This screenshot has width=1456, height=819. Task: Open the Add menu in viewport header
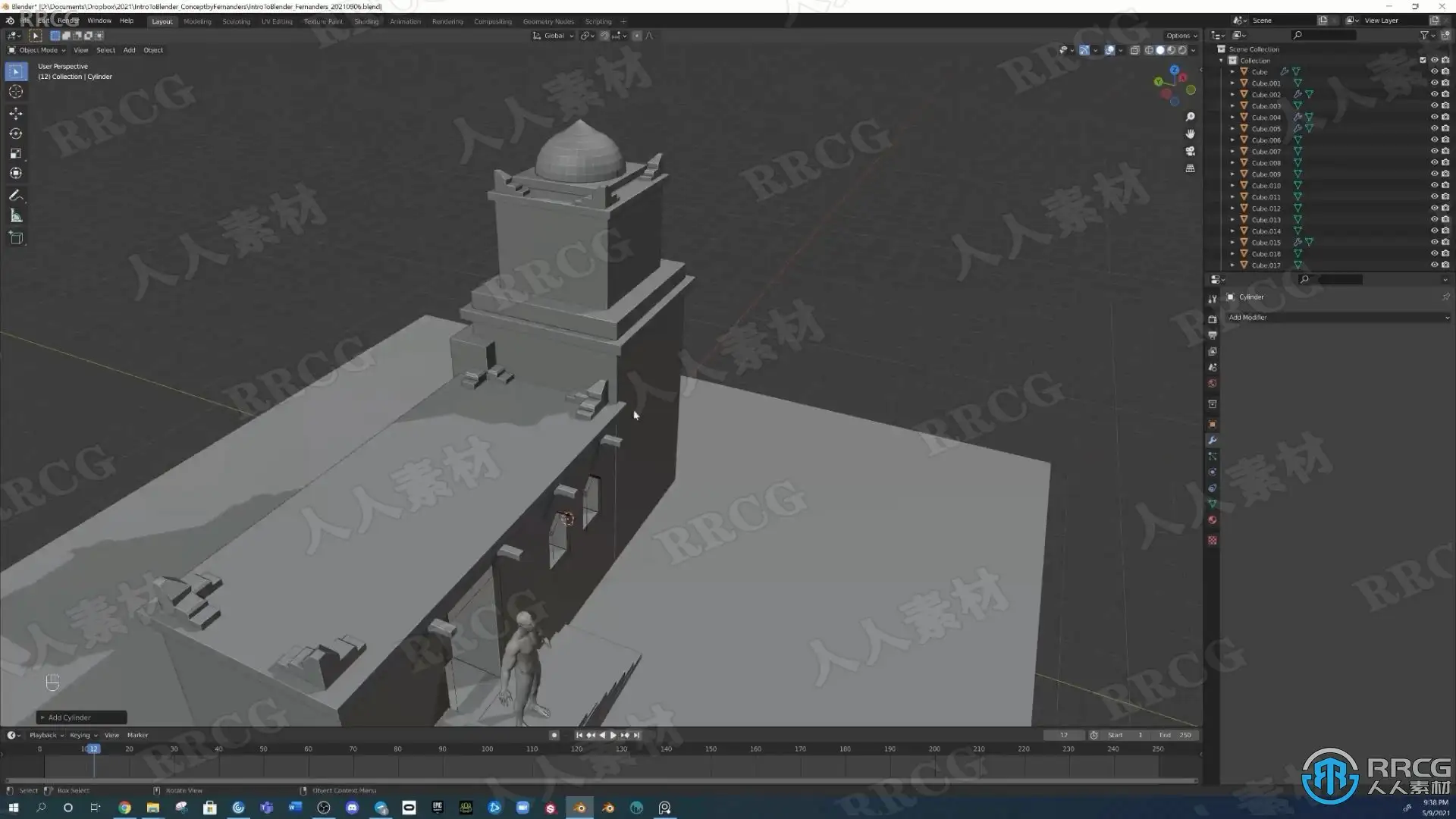pyautogui.click(x=129, y=50)
